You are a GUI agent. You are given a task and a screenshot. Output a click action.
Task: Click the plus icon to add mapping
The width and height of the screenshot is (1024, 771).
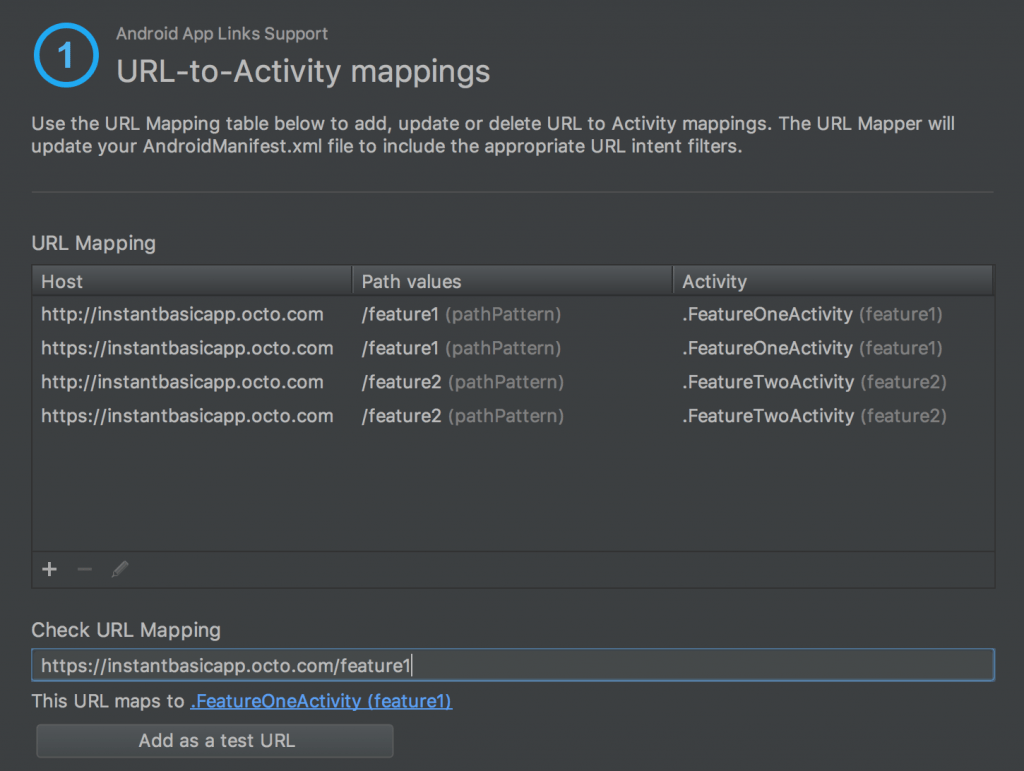[x=49, y=569]
